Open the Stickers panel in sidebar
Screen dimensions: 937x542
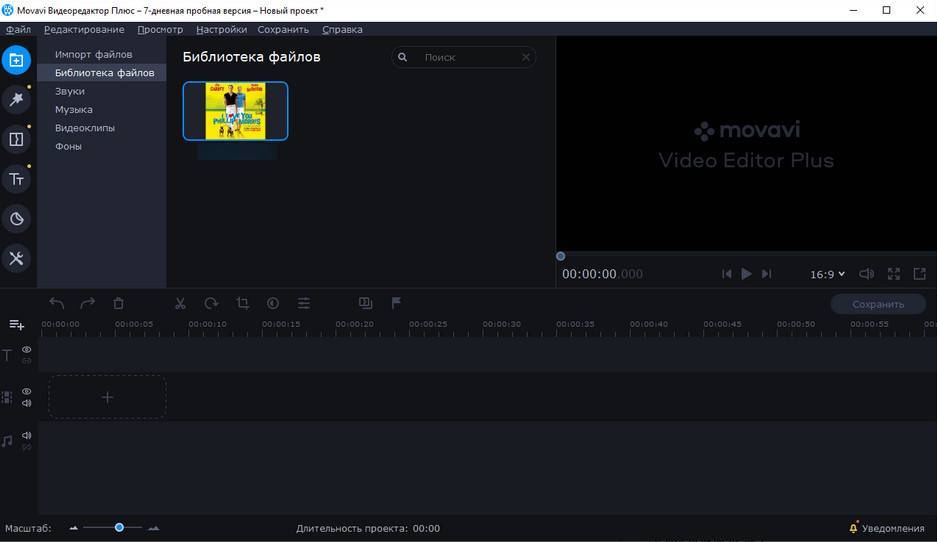(16, 219)
